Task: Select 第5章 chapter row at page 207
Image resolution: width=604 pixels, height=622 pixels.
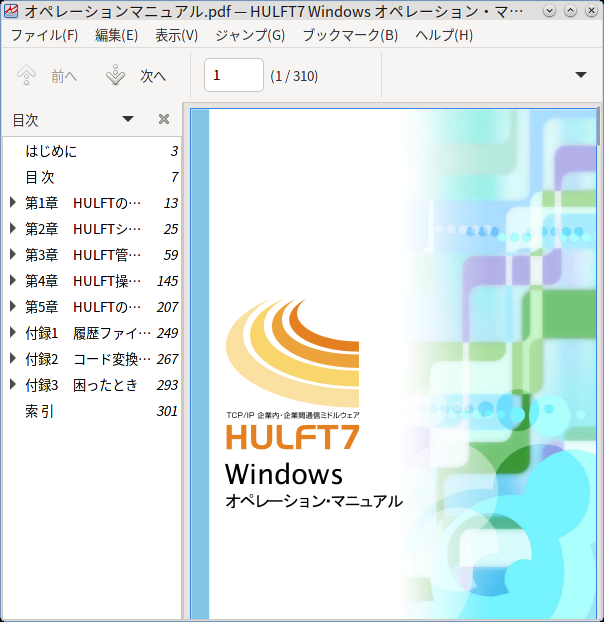Action: tap(91, 307)
